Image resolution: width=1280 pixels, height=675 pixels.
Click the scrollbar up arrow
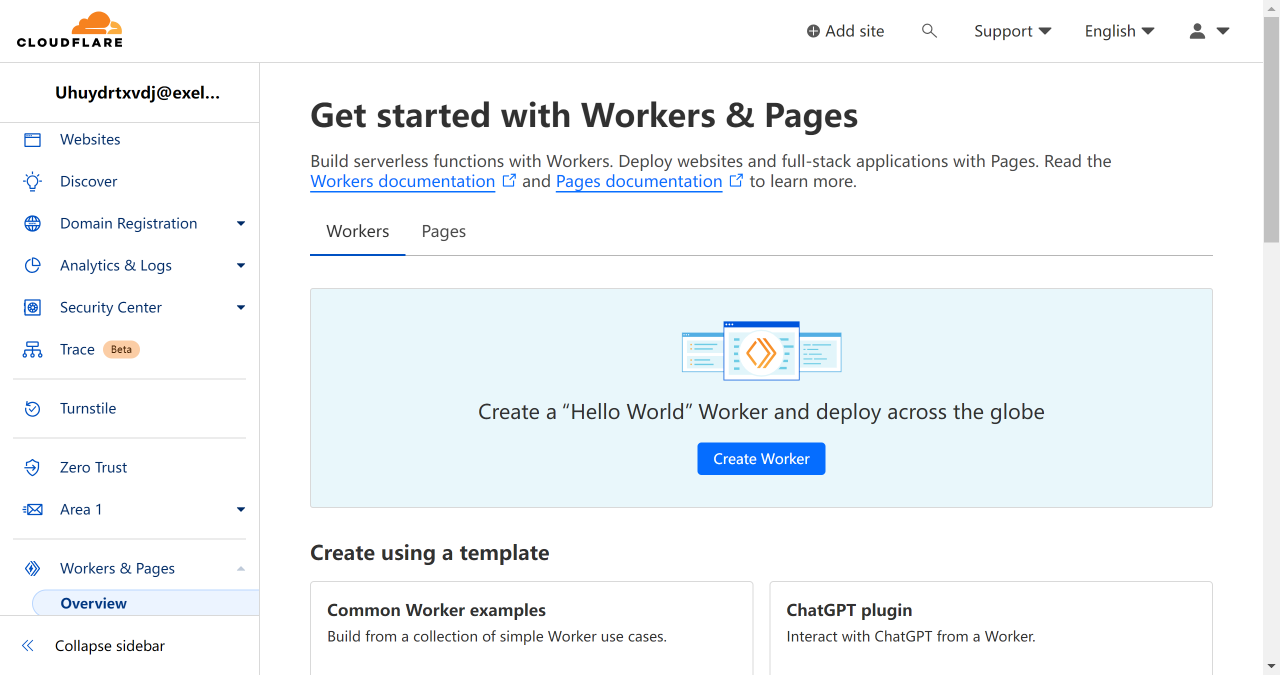tap(1271, 8)
